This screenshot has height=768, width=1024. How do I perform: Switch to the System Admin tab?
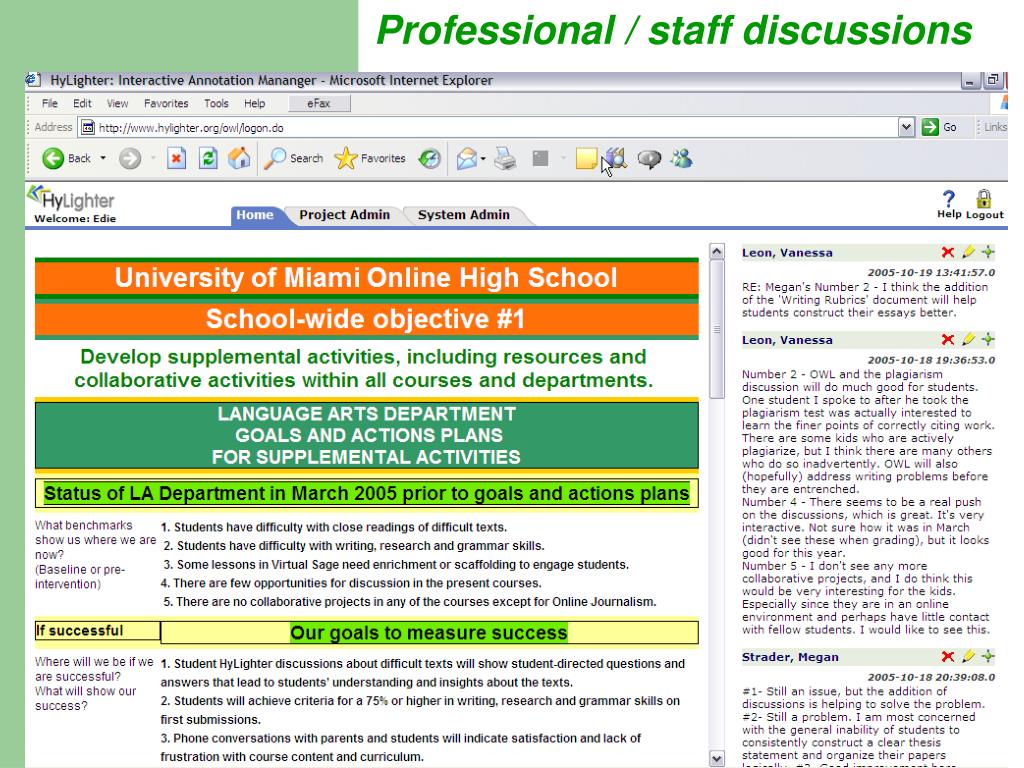pos(464,215)
